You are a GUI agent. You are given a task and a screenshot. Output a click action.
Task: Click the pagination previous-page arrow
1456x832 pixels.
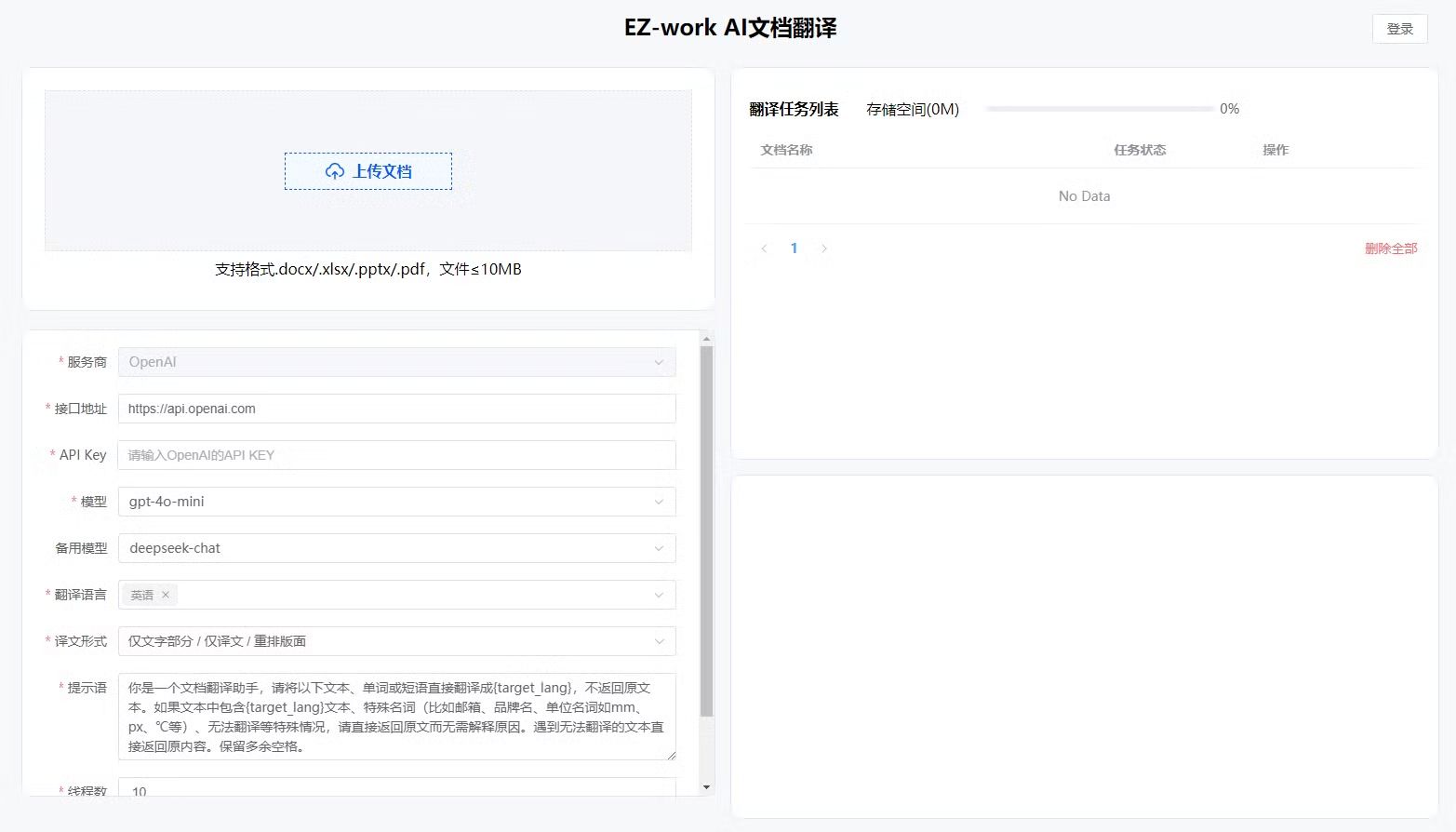click(x=764, y=248)
